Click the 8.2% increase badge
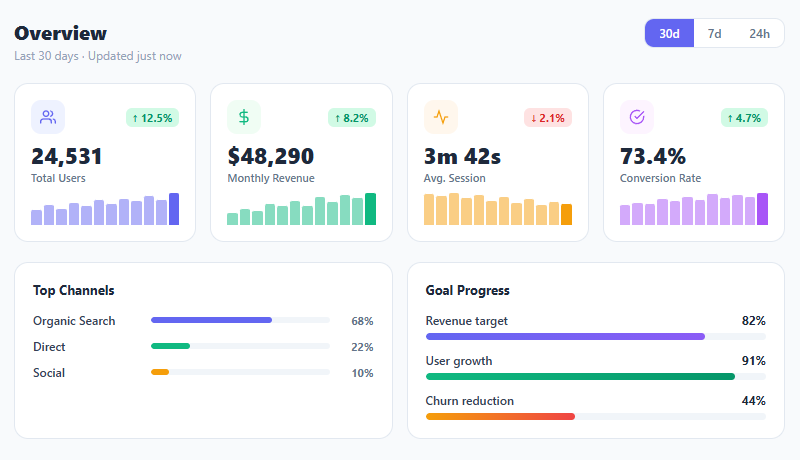The image size is (800, 460). tap(352, 118)
